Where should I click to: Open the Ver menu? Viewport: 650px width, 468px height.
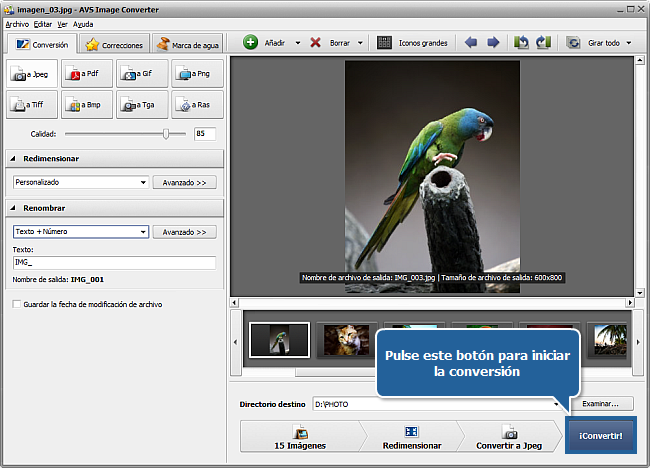click(x=62, y=24)
